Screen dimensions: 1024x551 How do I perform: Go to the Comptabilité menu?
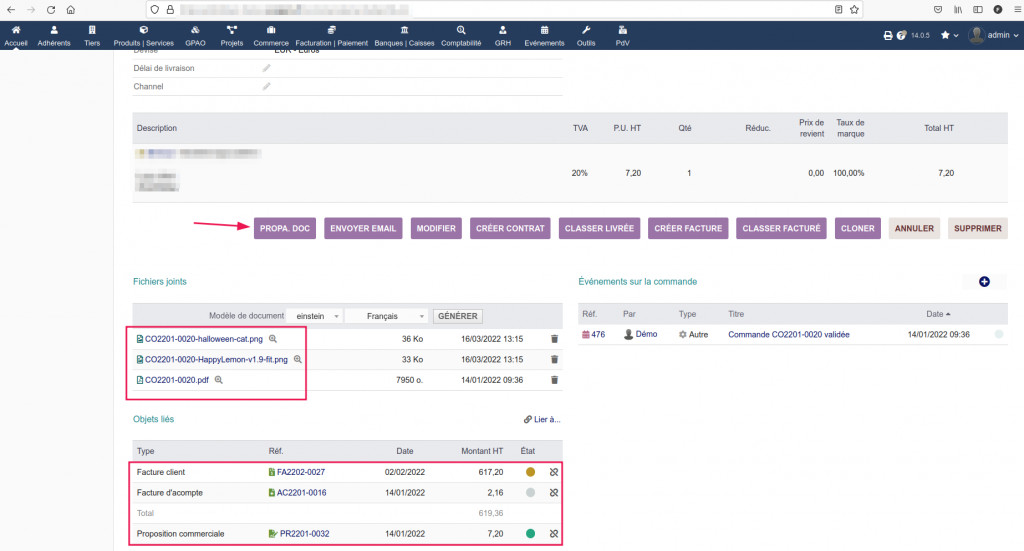click(460, 36)
